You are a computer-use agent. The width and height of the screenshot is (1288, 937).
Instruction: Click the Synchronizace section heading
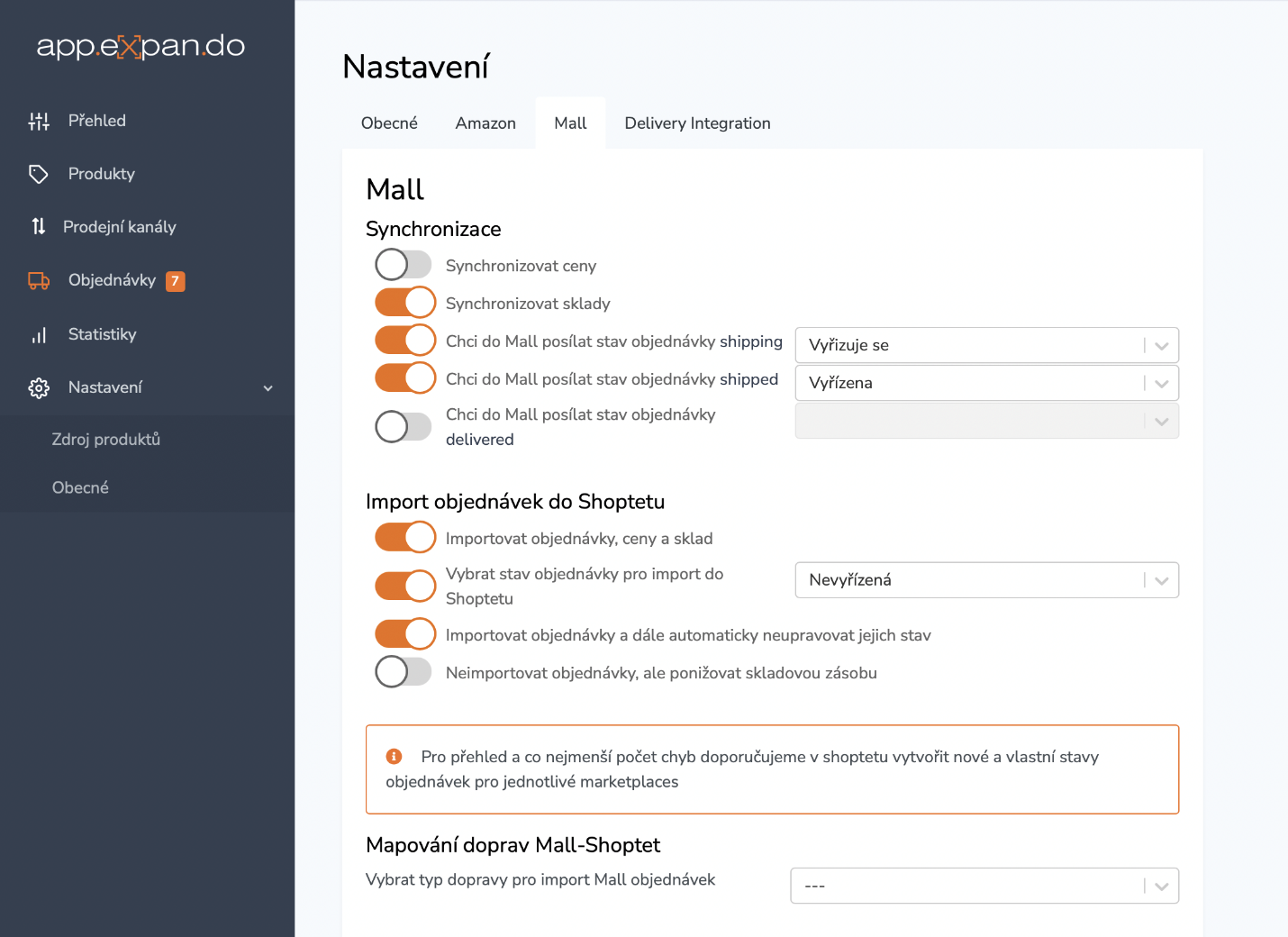point(433,229)
